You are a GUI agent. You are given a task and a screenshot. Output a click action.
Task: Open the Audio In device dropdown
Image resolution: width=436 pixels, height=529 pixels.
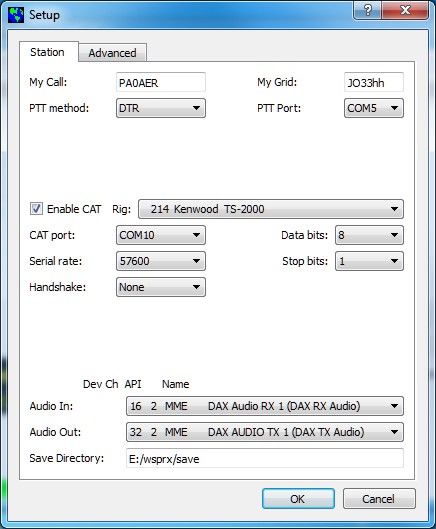(x=265, y=406)
